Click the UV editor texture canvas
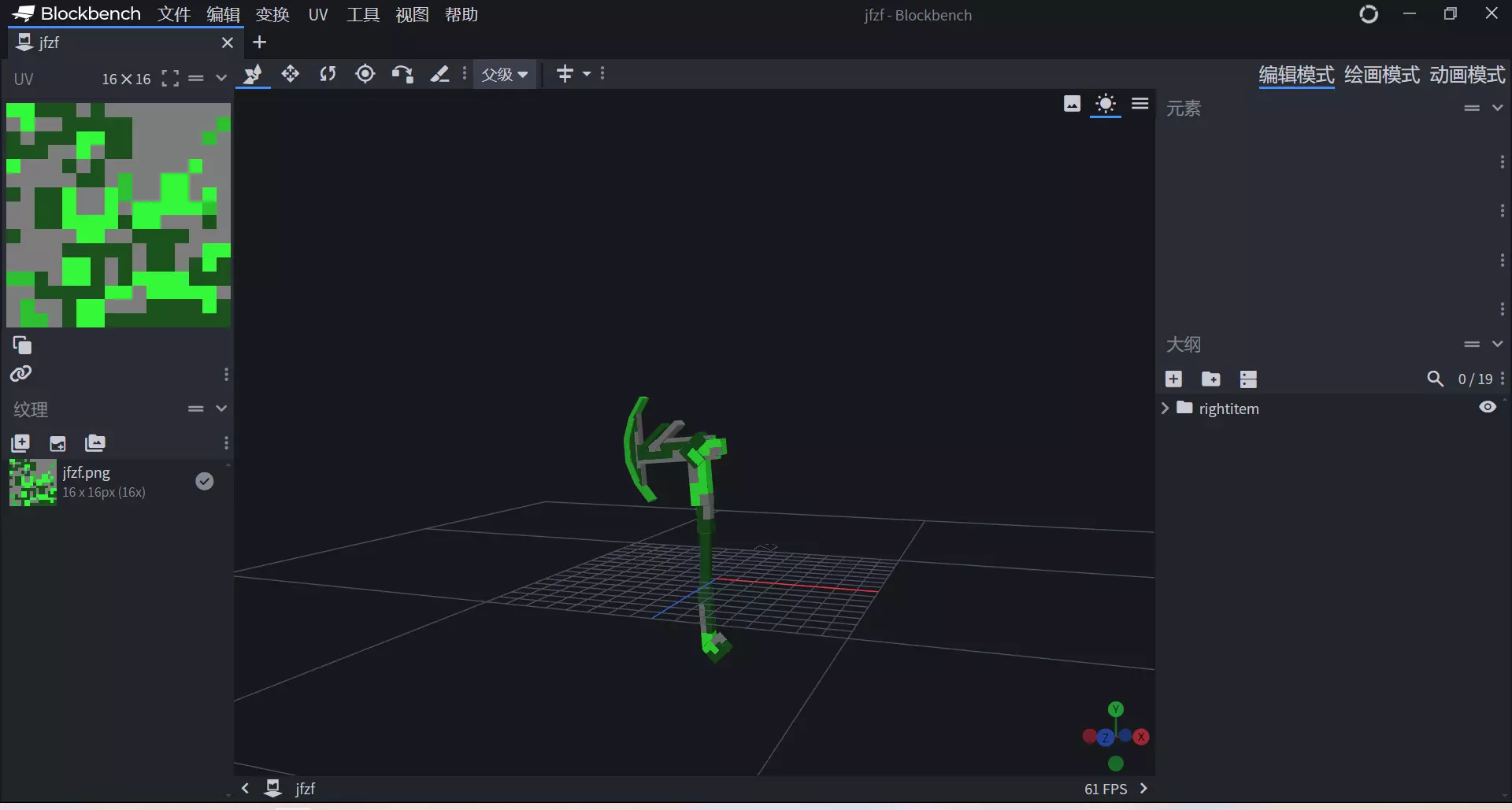Image resolution: width=1512 pixels, height=810 pixels. point(118,215)
